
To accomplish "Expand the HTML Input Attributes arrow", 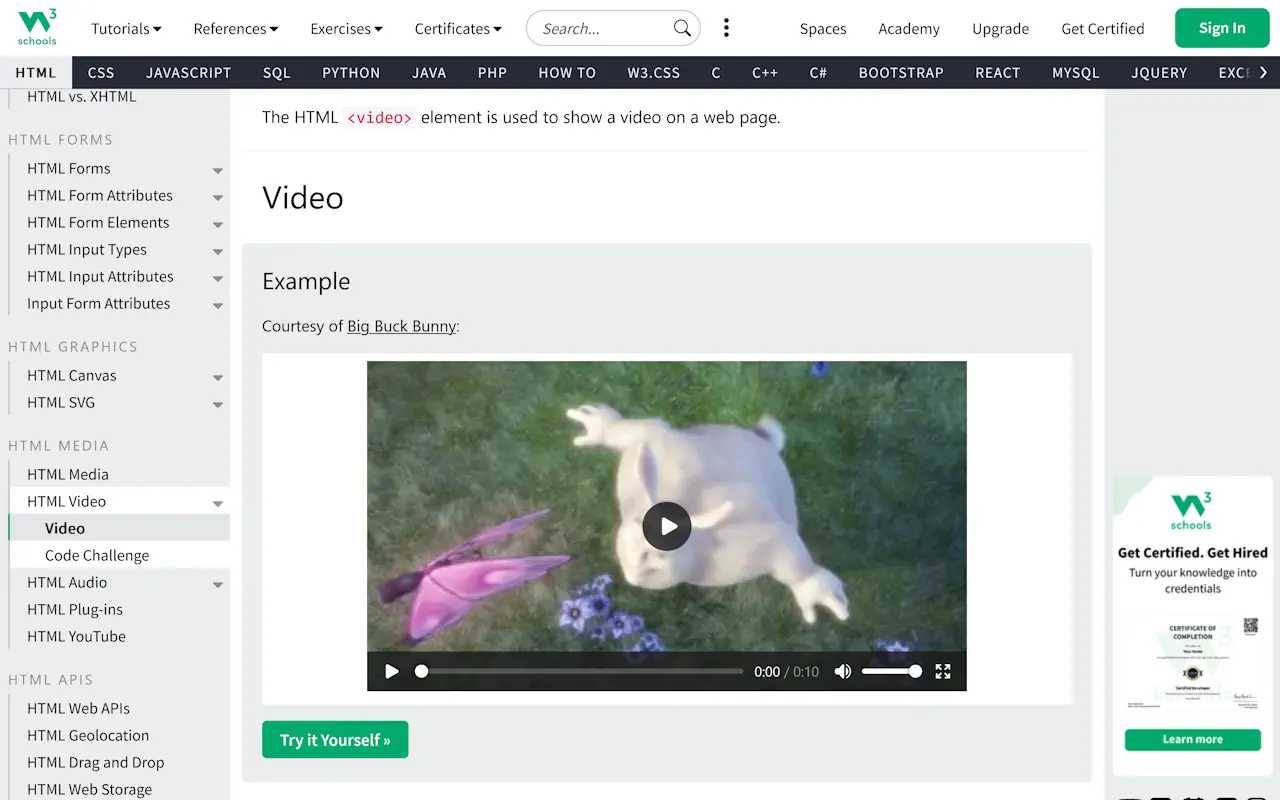I will [x=218, y=279].
